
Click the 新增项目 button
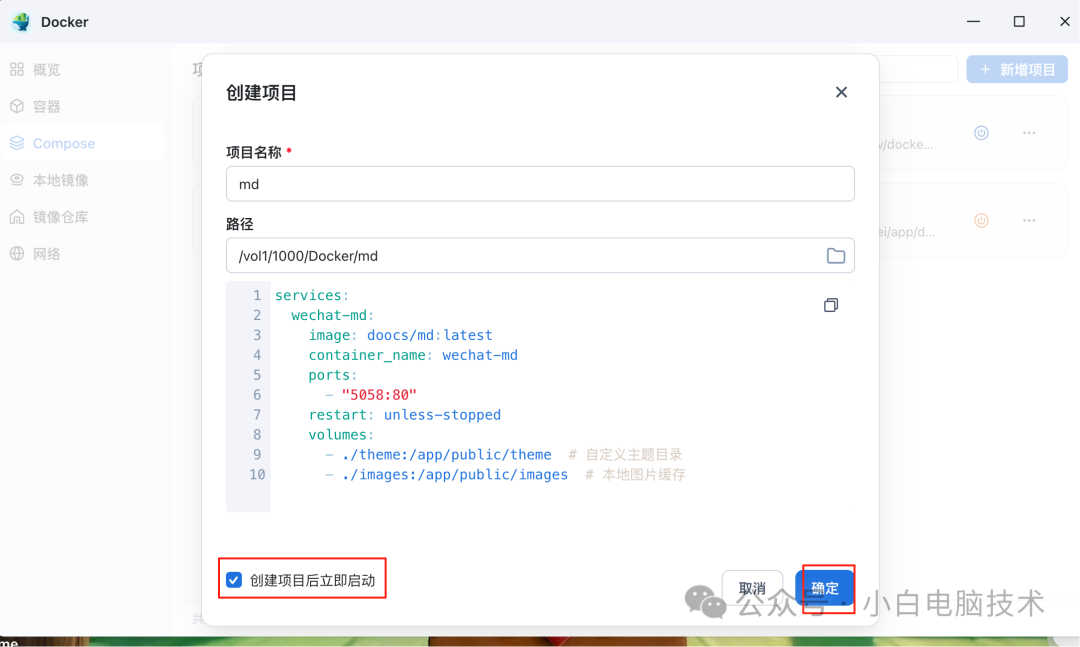tap(1017, 70)
